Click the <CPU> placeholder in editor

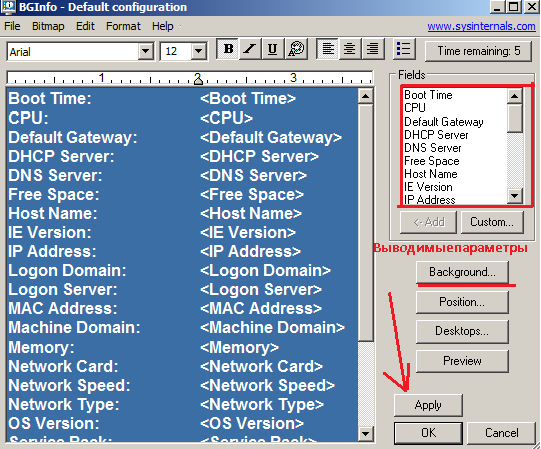pos(227,118)
